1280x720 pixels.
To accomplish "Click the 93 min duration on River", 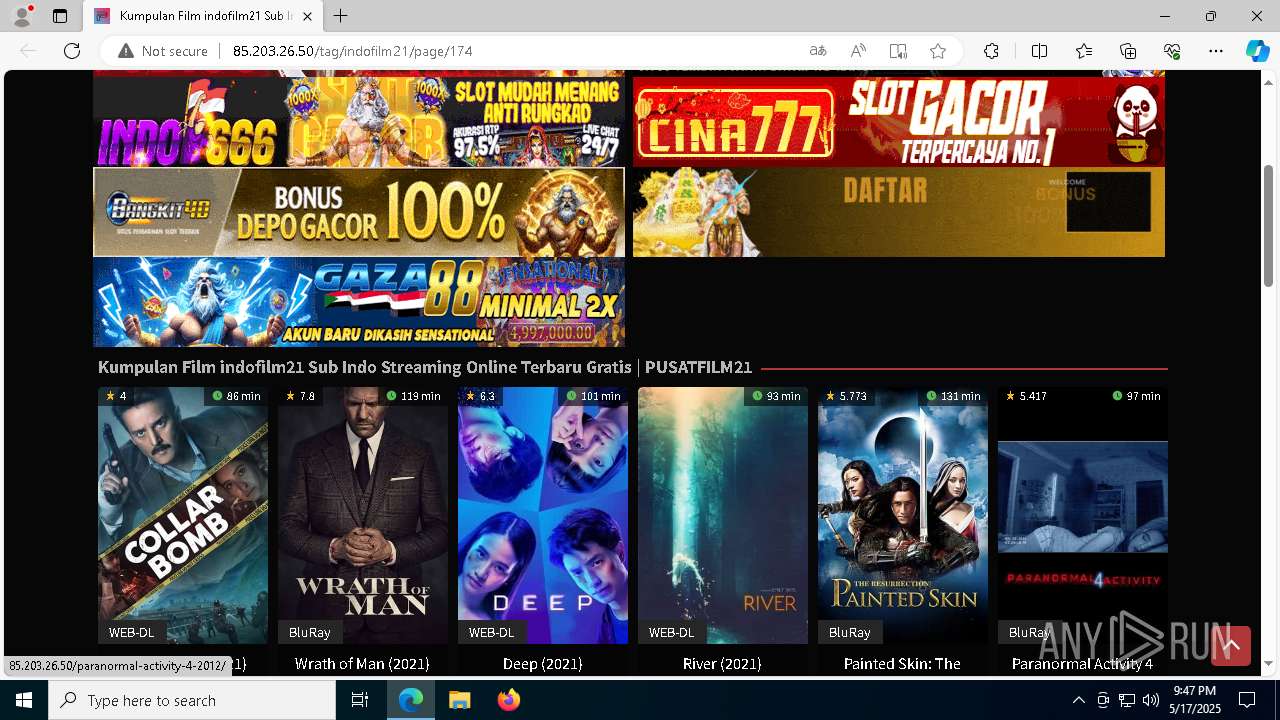I will [x=777, y=396].
